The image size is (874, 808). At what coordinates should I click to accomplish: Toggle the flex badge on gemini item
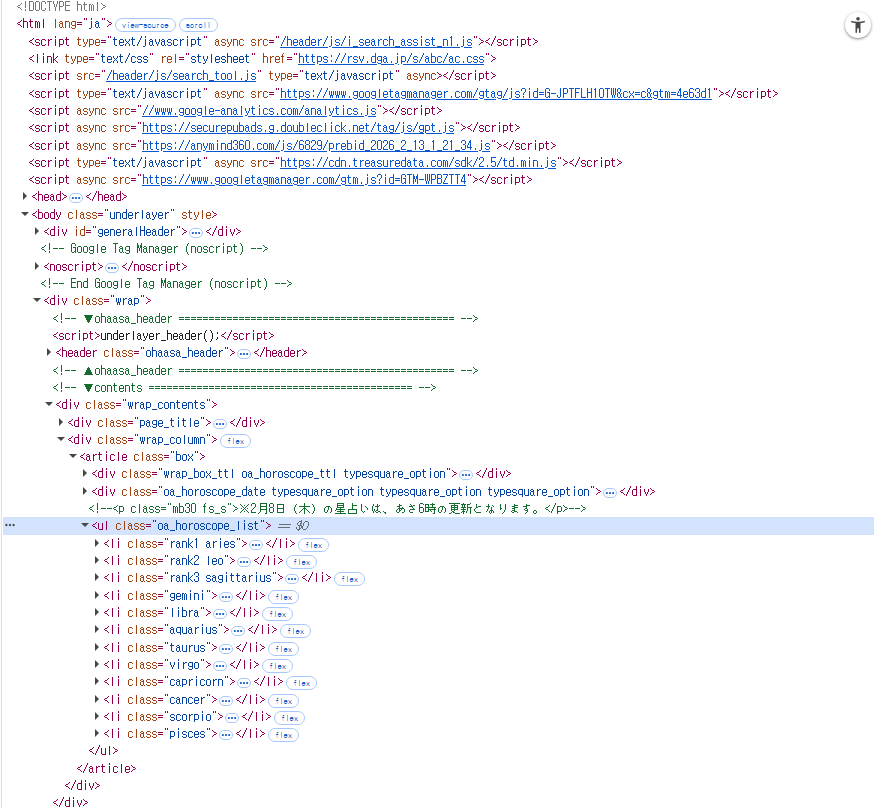[284, 597]
